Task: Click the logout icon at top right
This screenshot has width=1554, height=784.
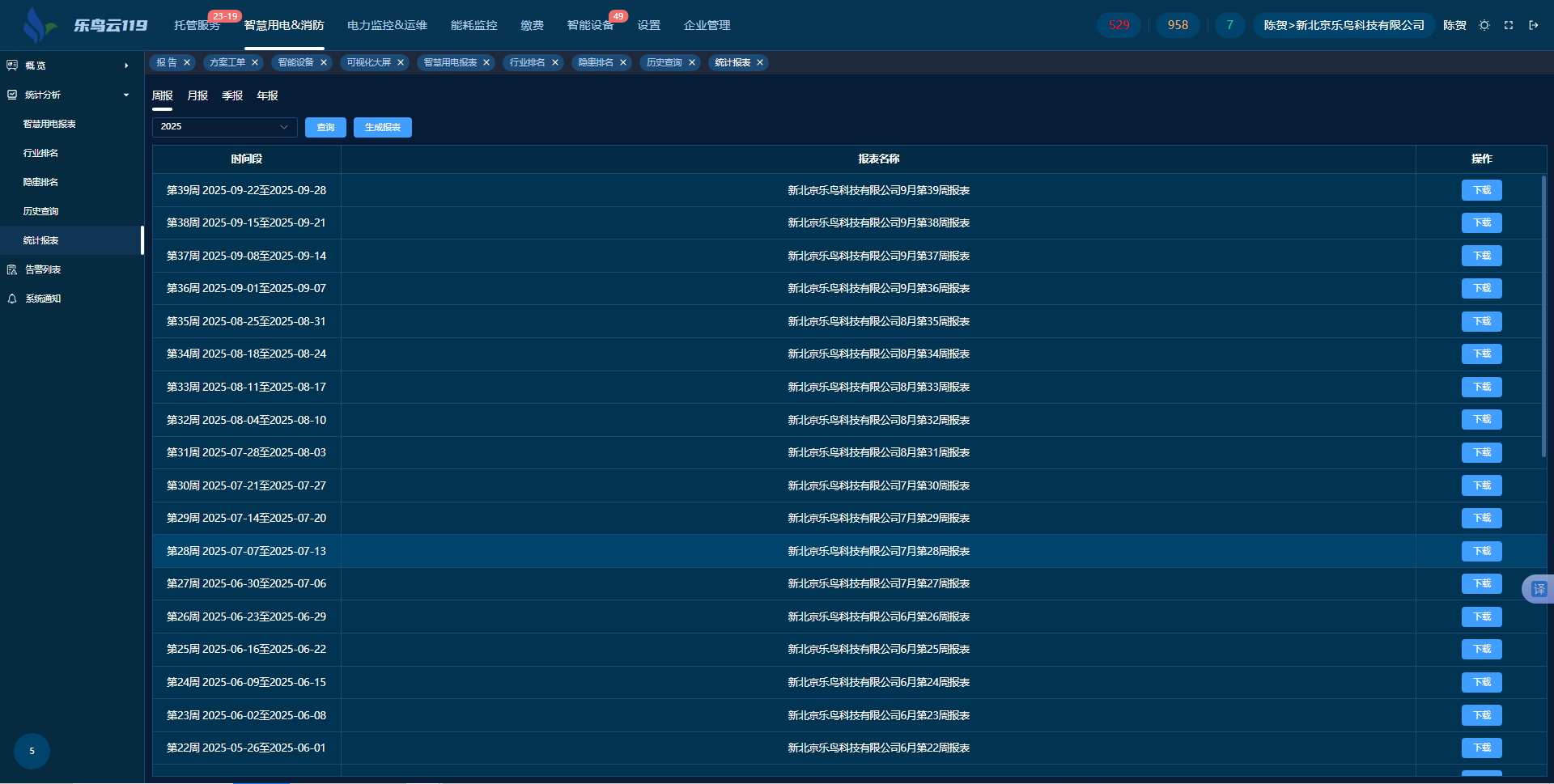Action: pyautogui.click(x=1533, y=25)
